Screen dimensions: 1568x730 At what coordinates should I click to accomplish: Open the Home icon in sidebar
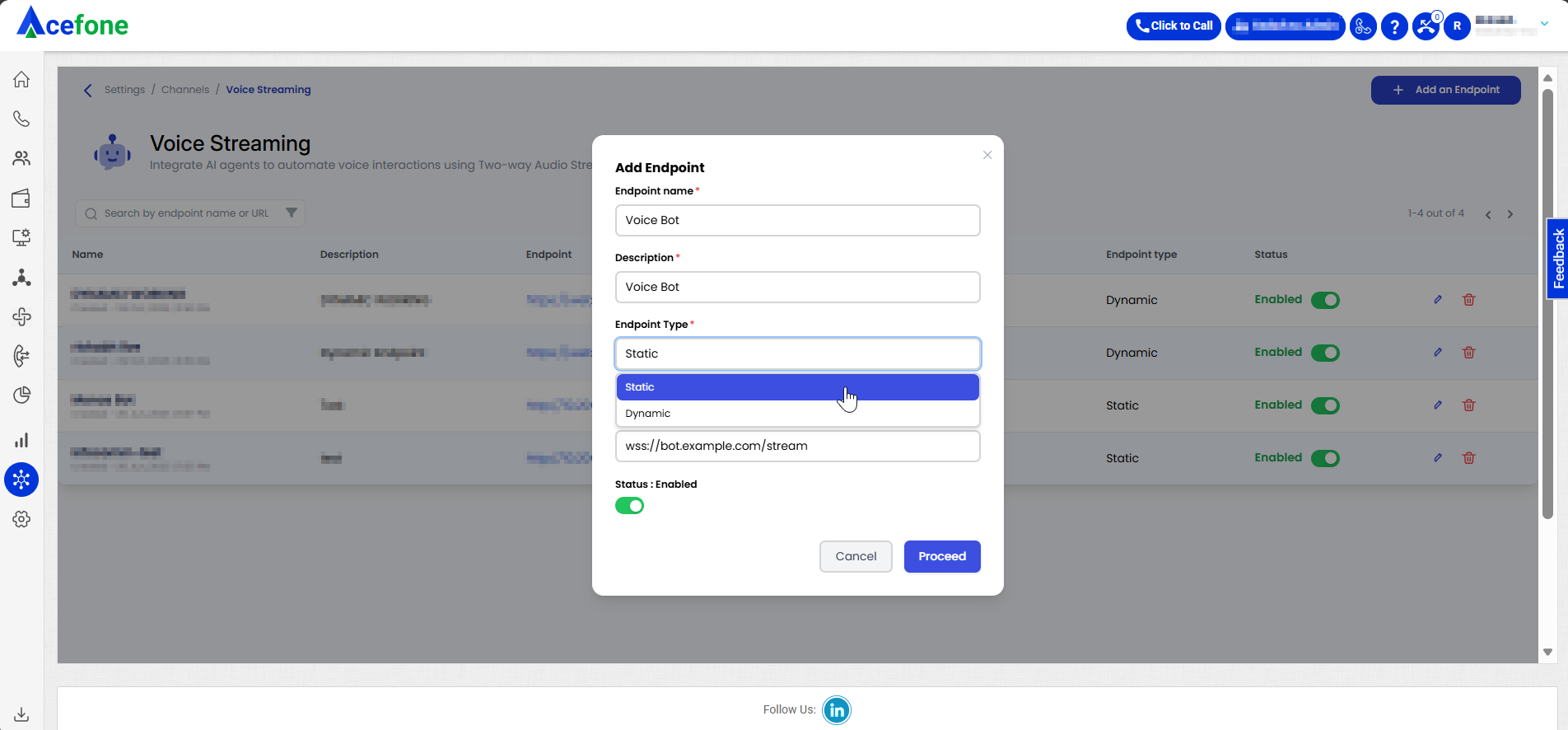[21, 80]
